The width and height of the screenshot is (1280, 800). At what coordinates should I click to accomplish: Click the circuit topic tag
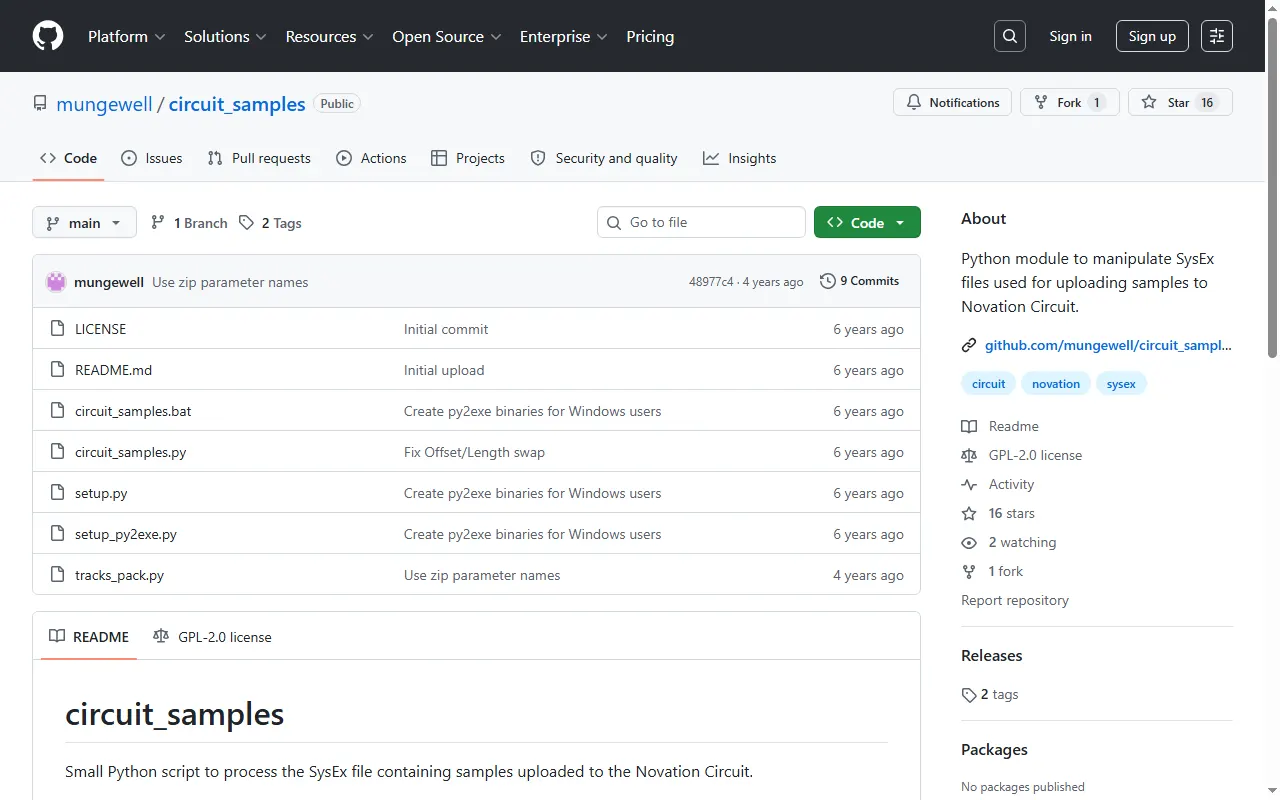click(989, 384)
